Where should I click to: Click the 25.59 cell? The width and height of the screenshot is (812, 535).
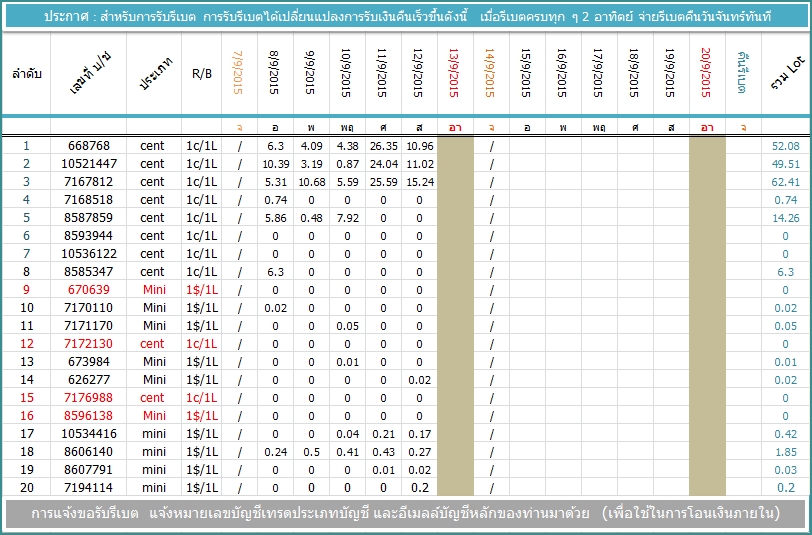tap(383, 182)
